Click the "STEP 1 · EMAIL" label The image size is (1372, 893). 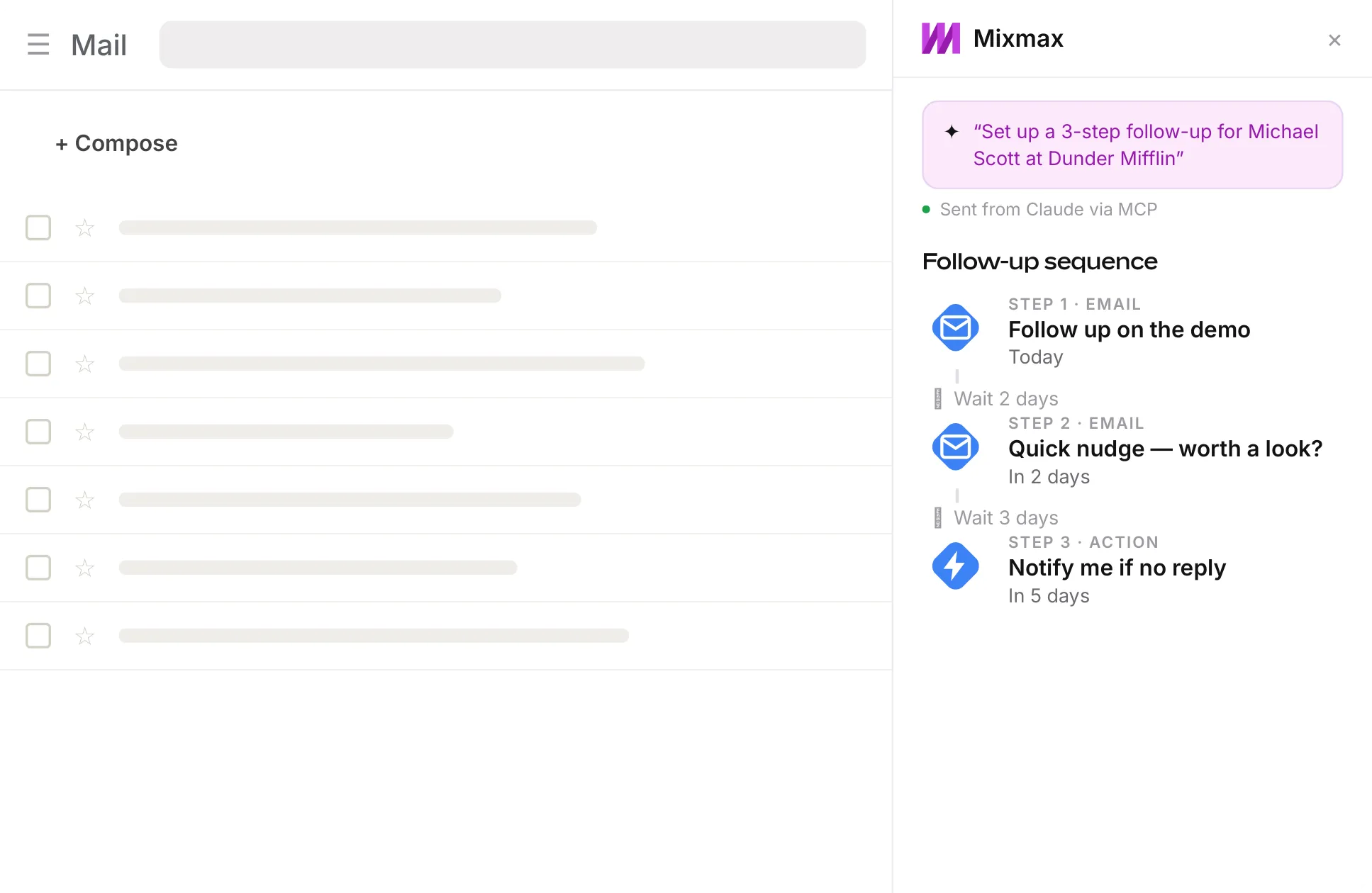tap(1074, 304)
